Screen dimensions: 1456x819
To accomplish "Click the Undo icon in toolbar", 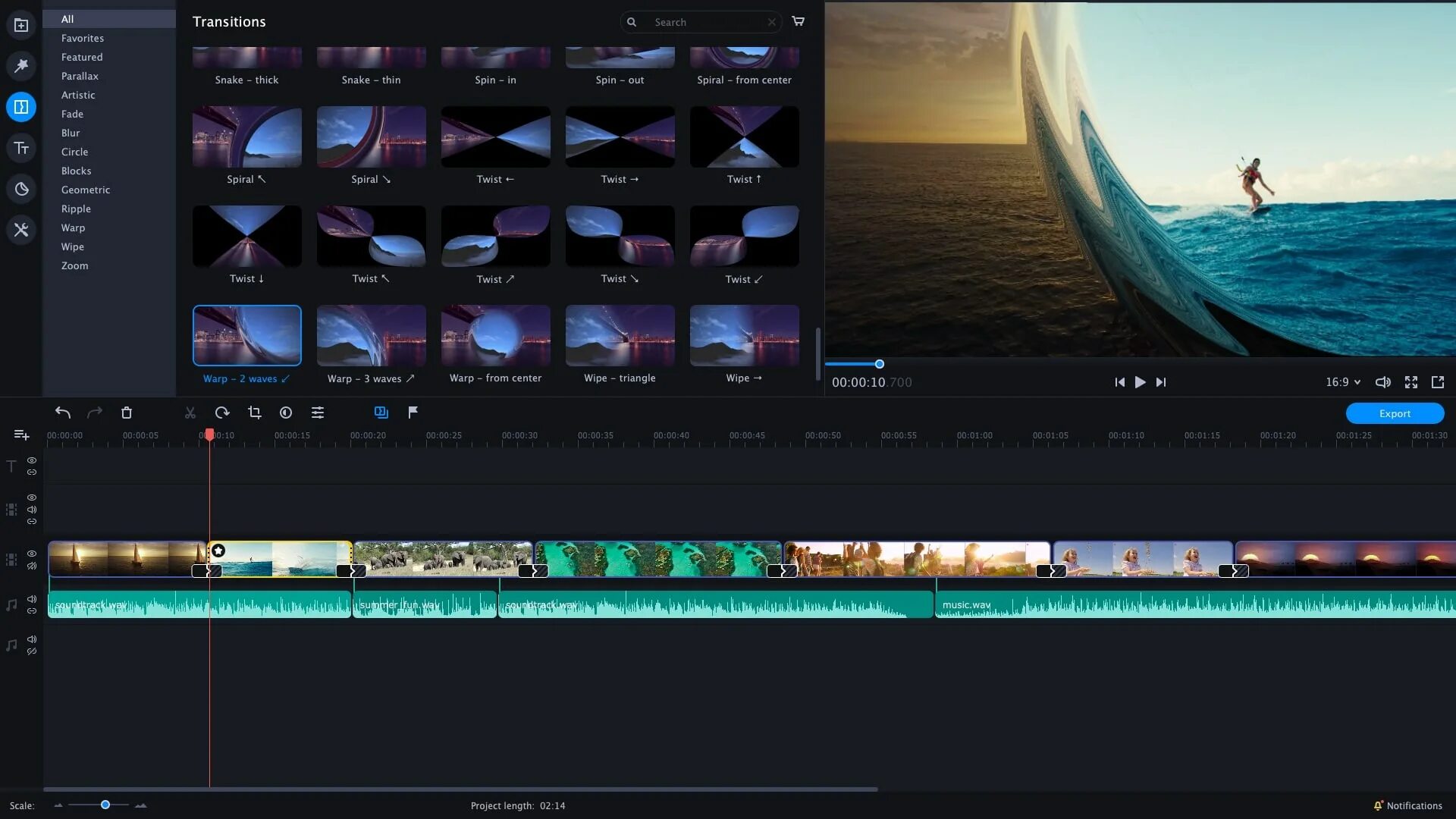I will click(x=63, y=412).
